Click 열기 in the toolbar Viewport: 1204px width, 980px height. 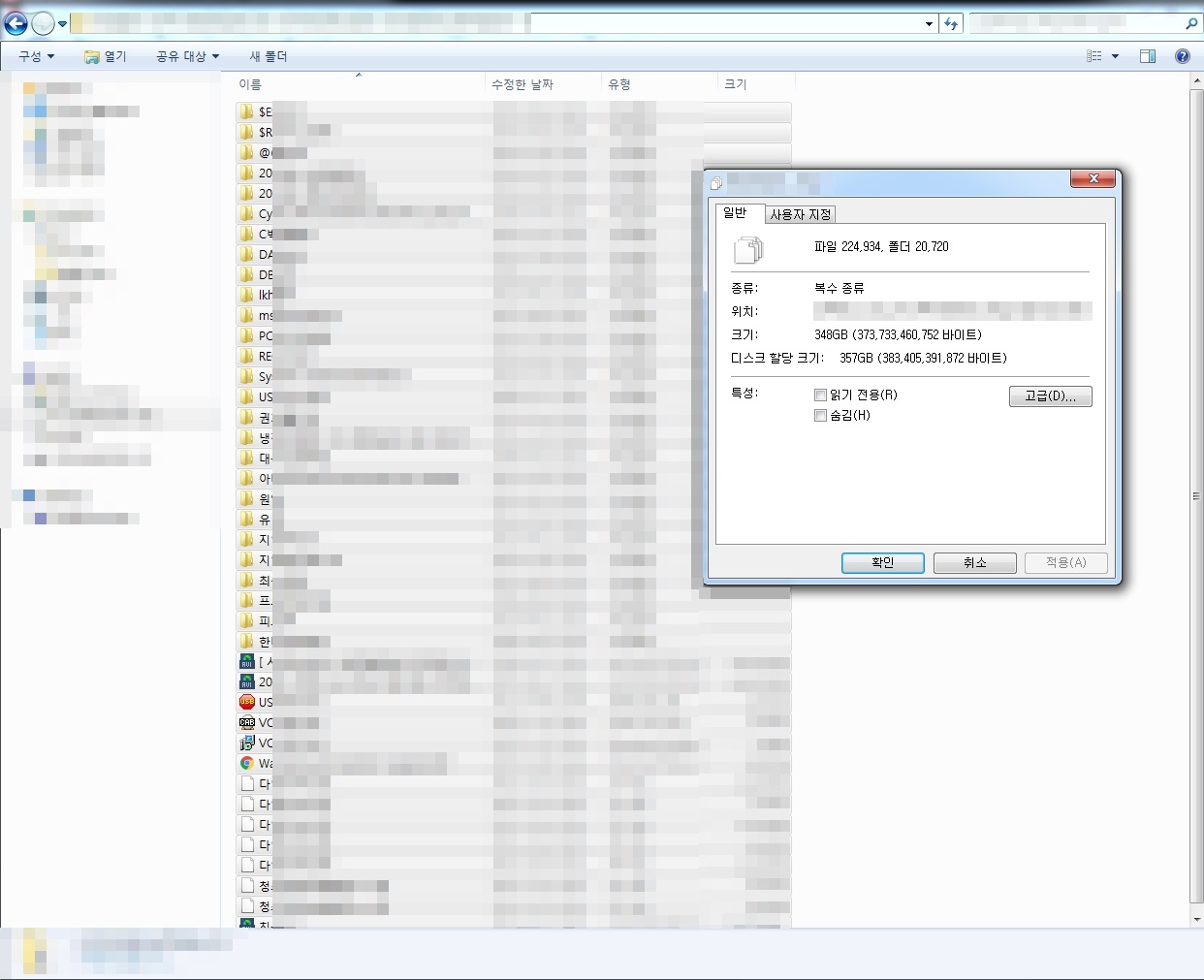[x=106, y=56]
